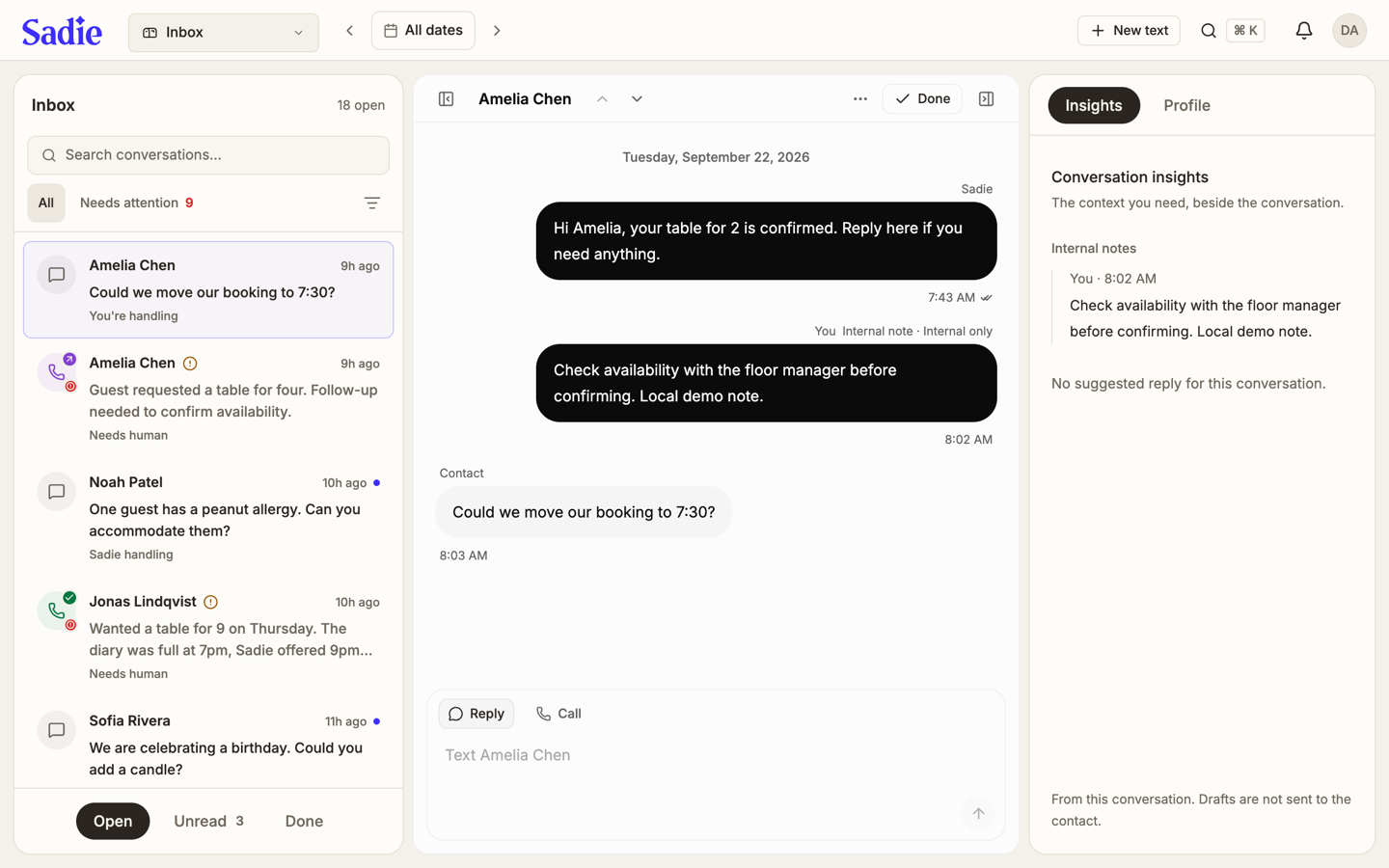The height and width of the screenshot is (868, 1389).
Task: Select the Call tab in composer
Action: pyautogui.click(x=558, y=714)
